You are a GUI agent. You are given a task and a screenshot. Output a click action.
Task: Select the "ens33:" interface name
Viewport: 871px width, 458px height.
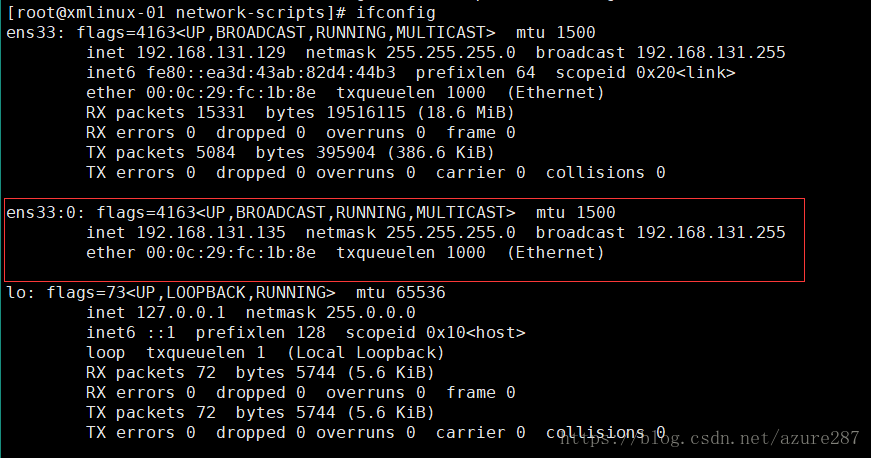click(x=36, y=32)
